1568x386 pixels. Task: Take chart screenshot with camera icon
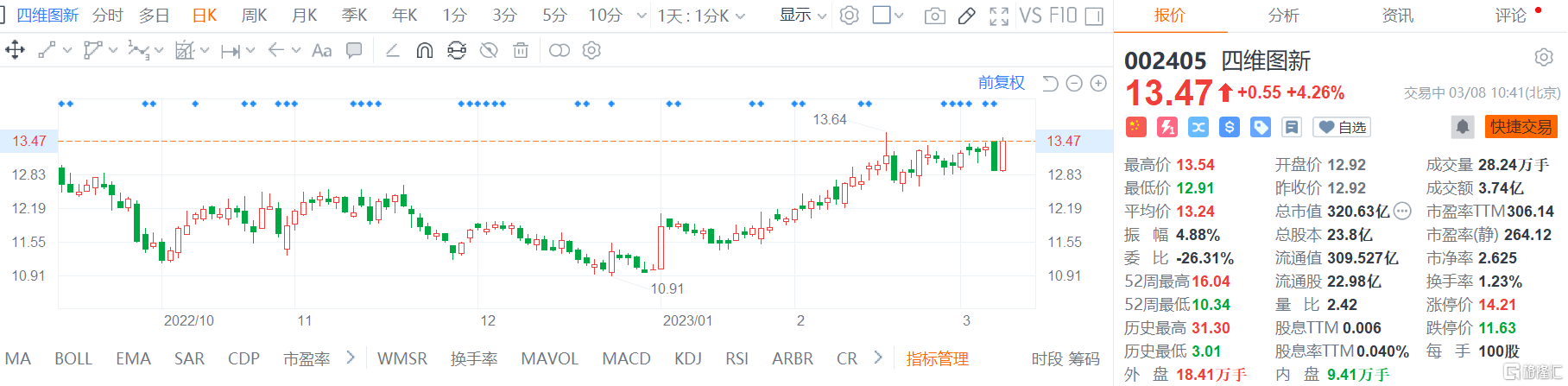click(934, 16)
